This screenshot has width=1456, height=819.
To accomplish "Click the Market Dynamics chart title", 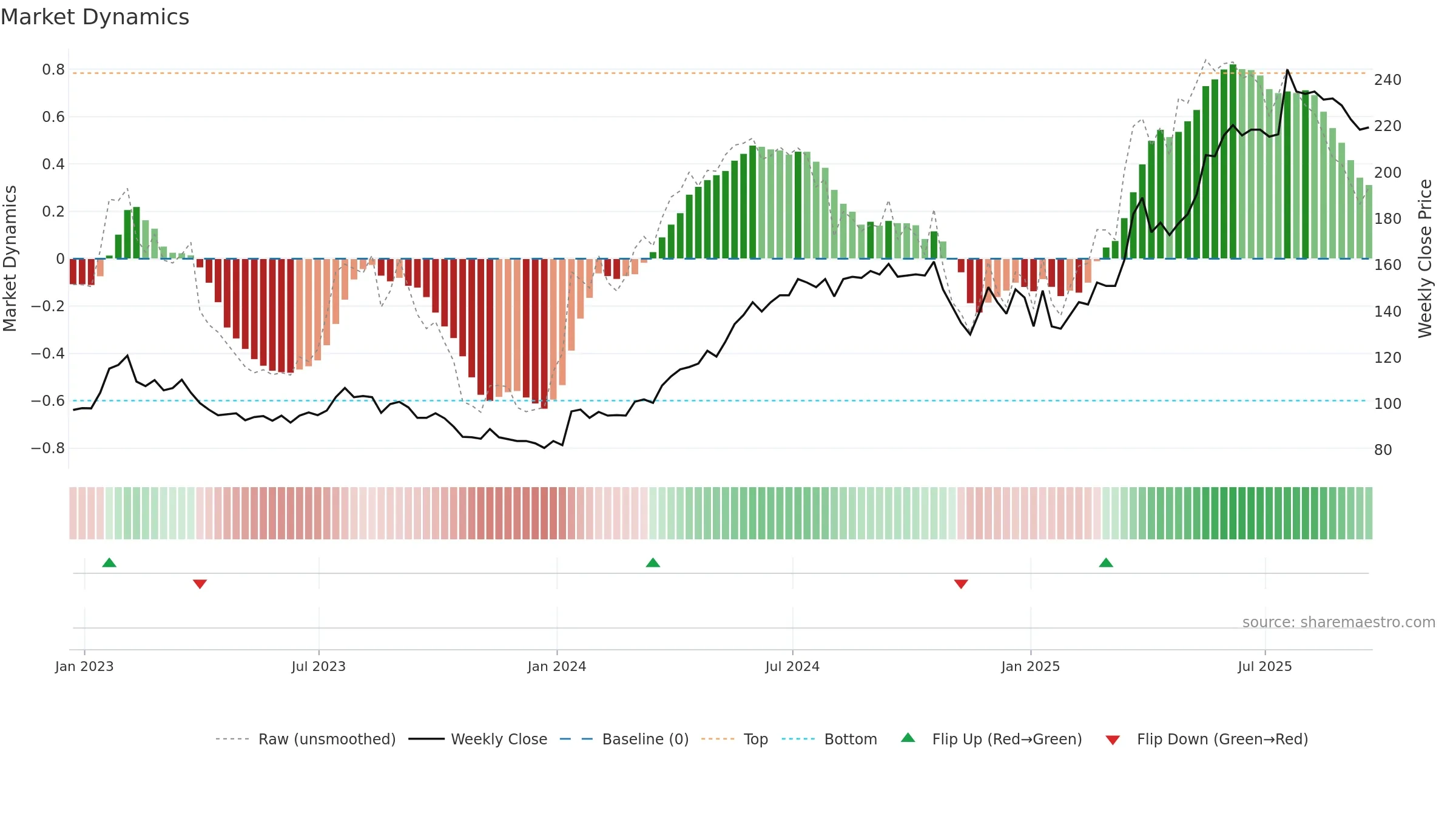I will (95, 17).
